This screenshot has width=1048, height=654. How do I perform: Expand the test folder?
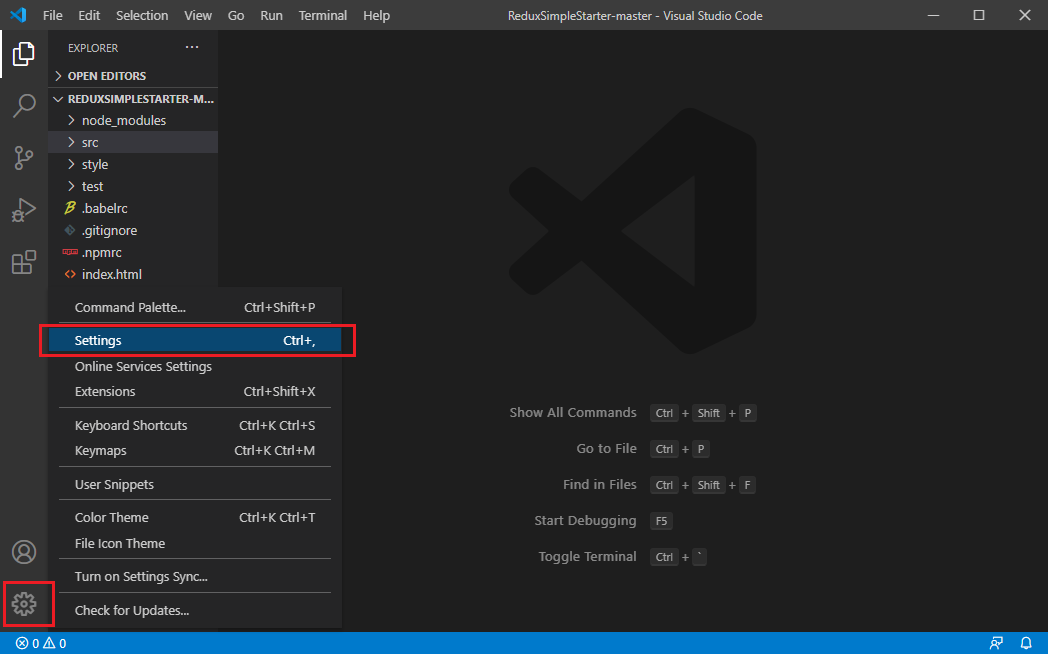pyautogui.click(x=133, y=186)
